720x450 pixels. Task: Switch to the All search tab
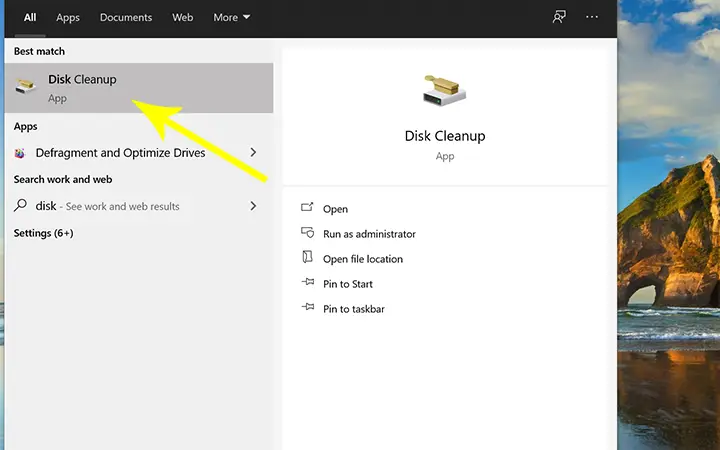tap(30, 17)
